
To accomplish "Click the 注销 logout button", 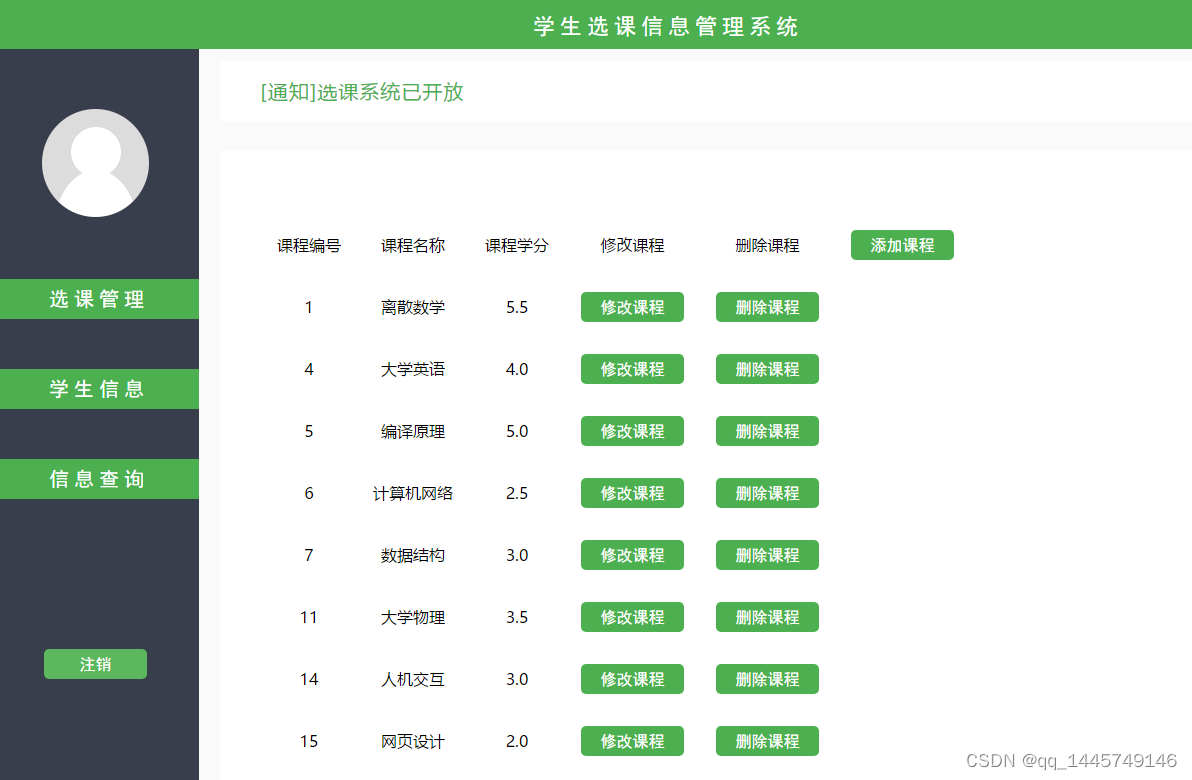I will 95,663.
